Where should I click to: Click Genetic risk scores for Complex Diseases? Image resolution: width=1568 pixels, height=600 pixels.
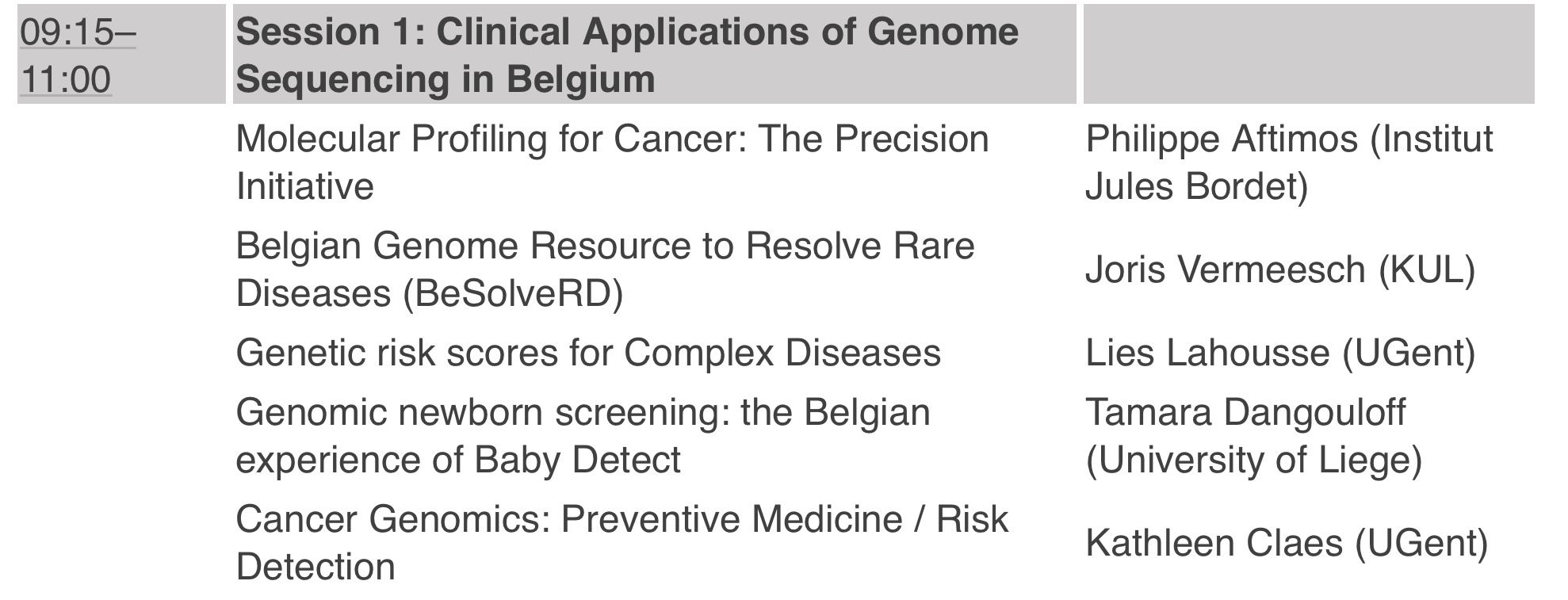coord(588,353)
